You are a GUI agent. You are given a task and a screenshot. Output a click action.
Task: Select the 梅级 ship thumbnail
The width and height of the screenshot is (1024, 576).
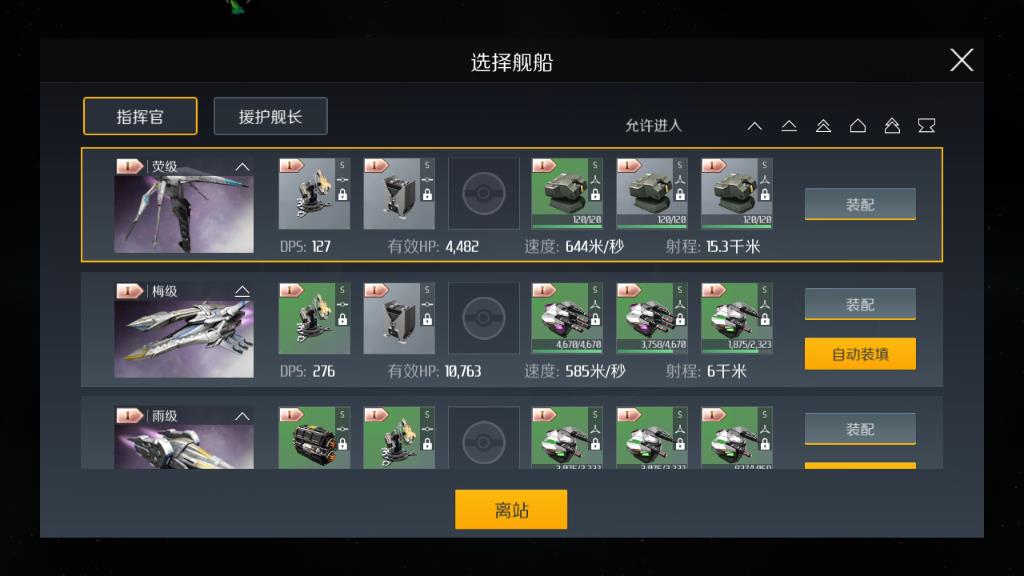point(184,330)
